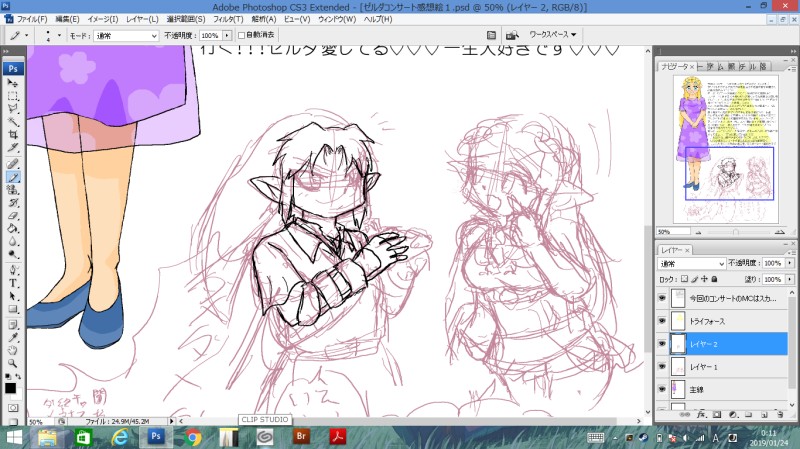
Task: Select the Polygonal Lasso tool
Action: pos(13,109)
